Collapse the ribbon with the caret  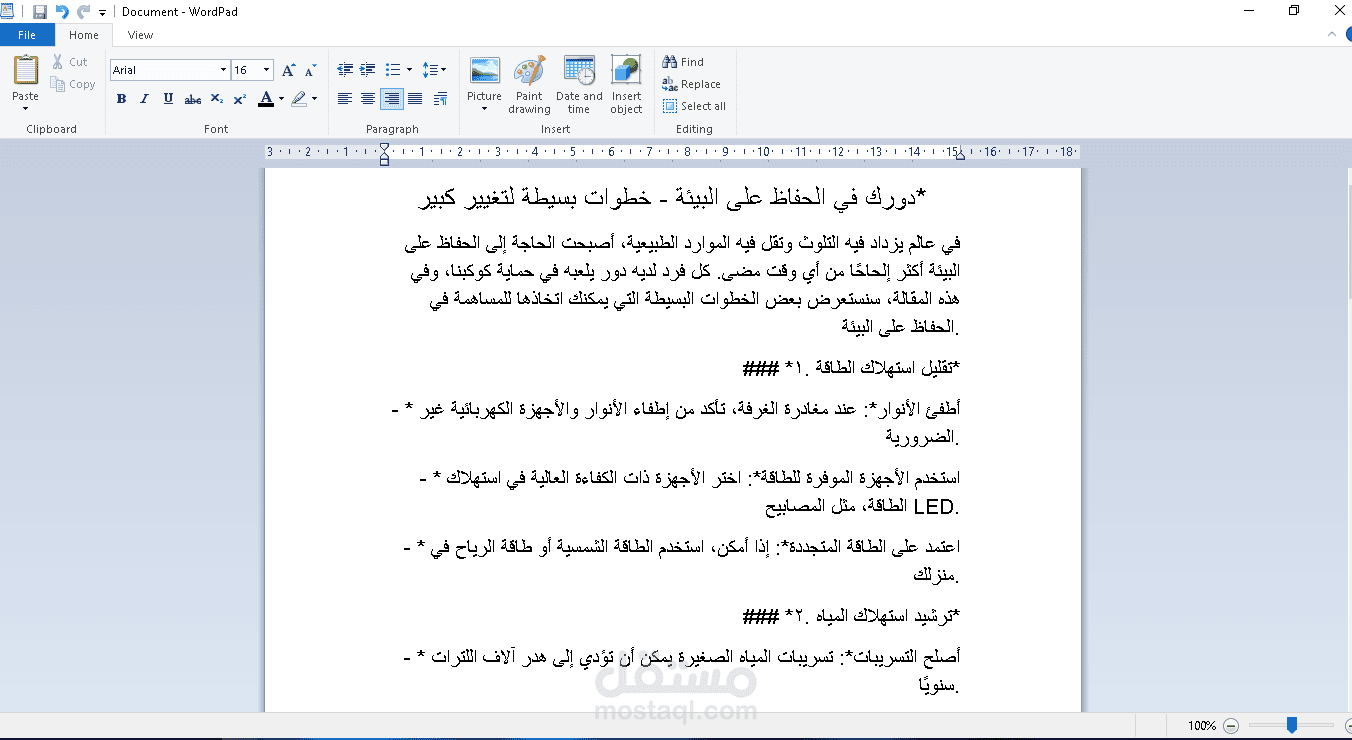[1330, 35]
